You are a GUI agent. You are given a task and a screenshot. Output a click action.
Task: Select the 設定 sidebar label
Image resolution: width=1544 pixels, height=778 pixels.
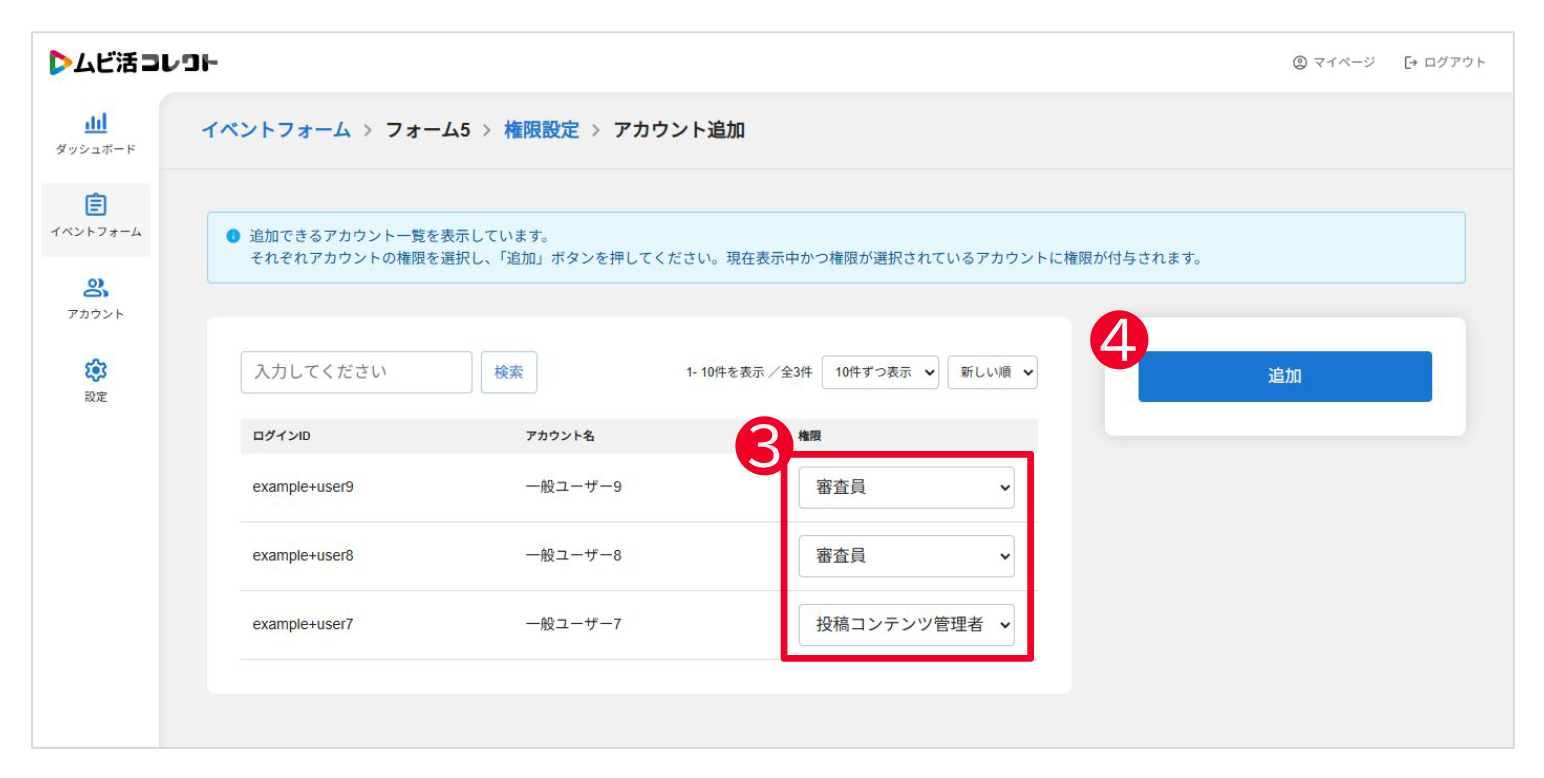click(x=96, y=397)
